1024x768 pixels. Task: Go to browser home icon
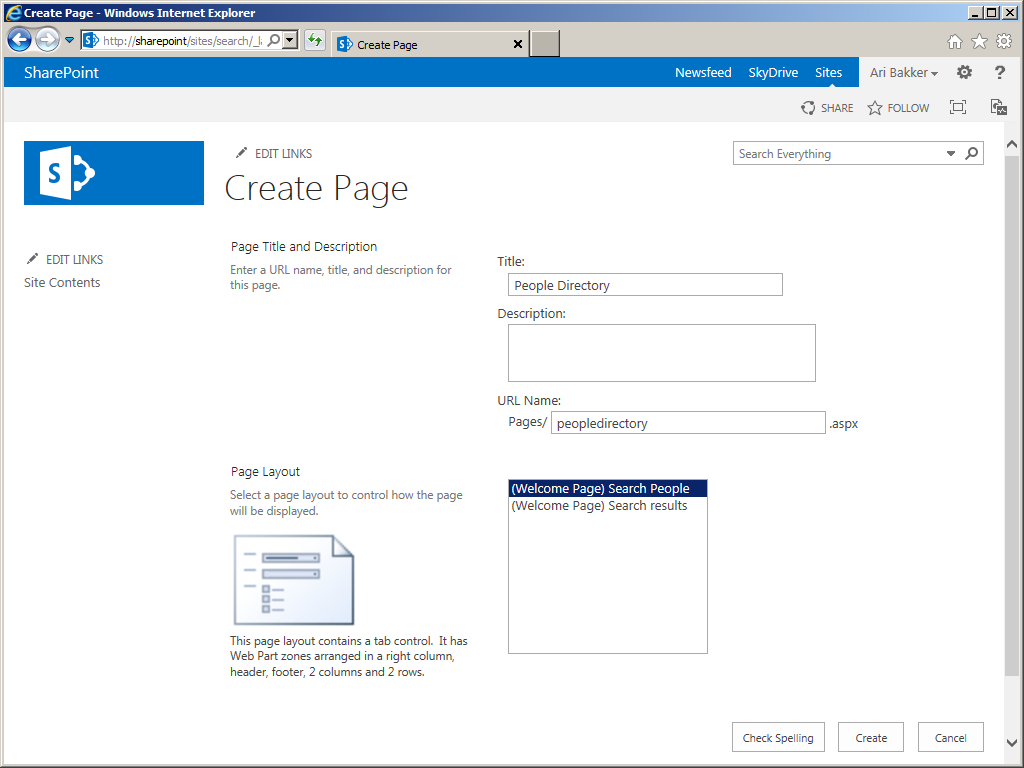[955, 42]
